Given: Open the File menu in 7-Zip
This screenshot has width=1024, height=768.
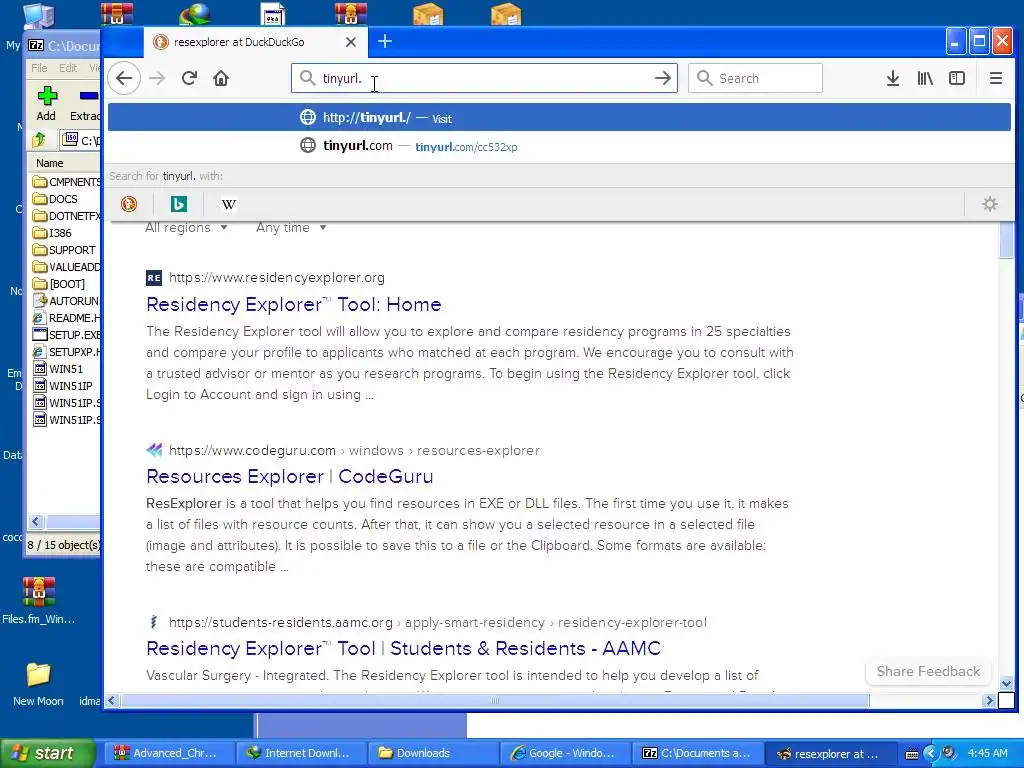Looking at the screenshot, I should pyautogui.click(x=39, y=68).
